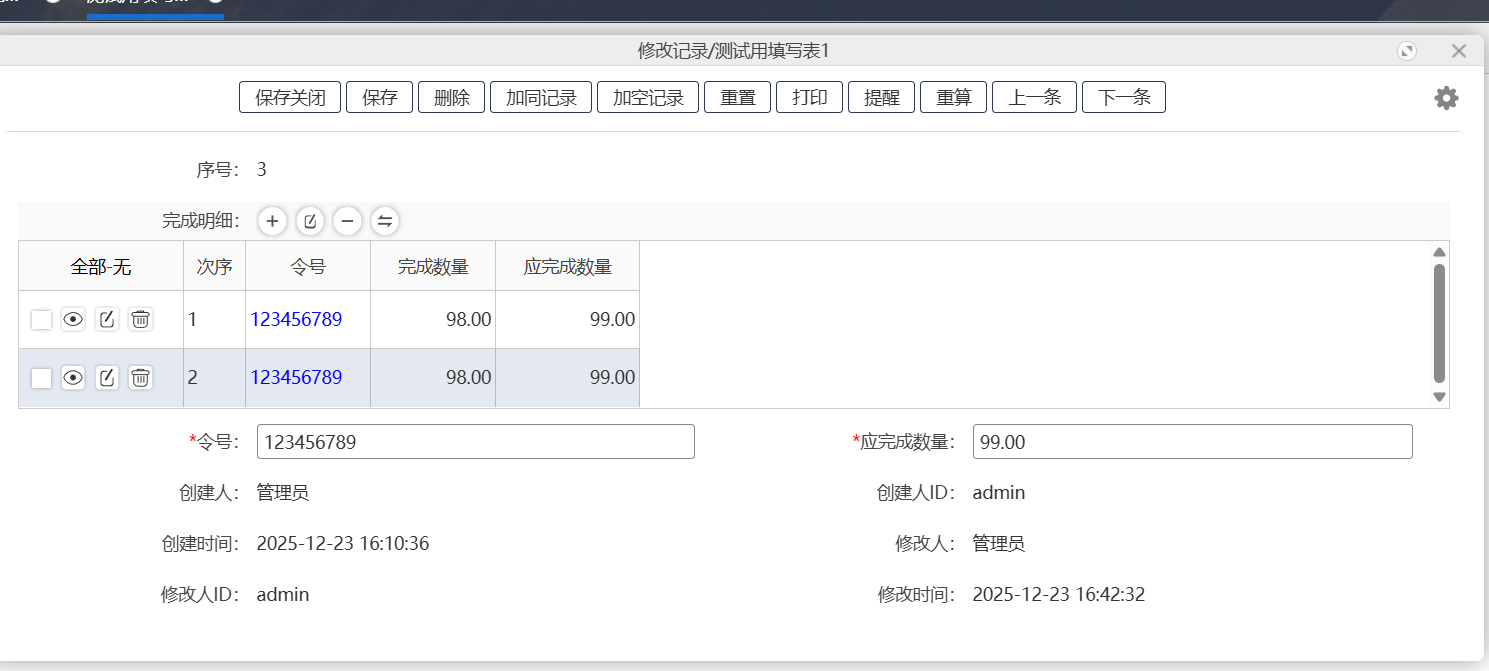Screen dimensions: 1489x671
Task: Add a new row with the plus icon
Action: 272,221
